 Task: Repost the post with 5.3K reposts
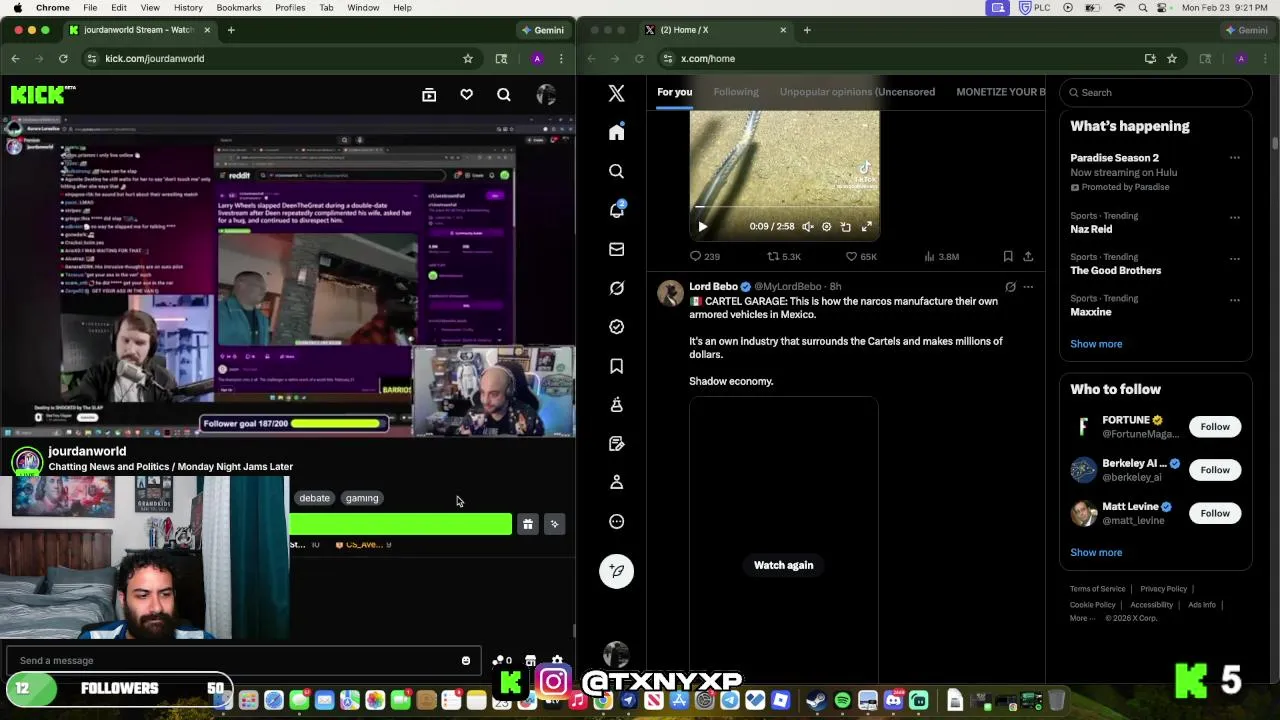[784, 256]
